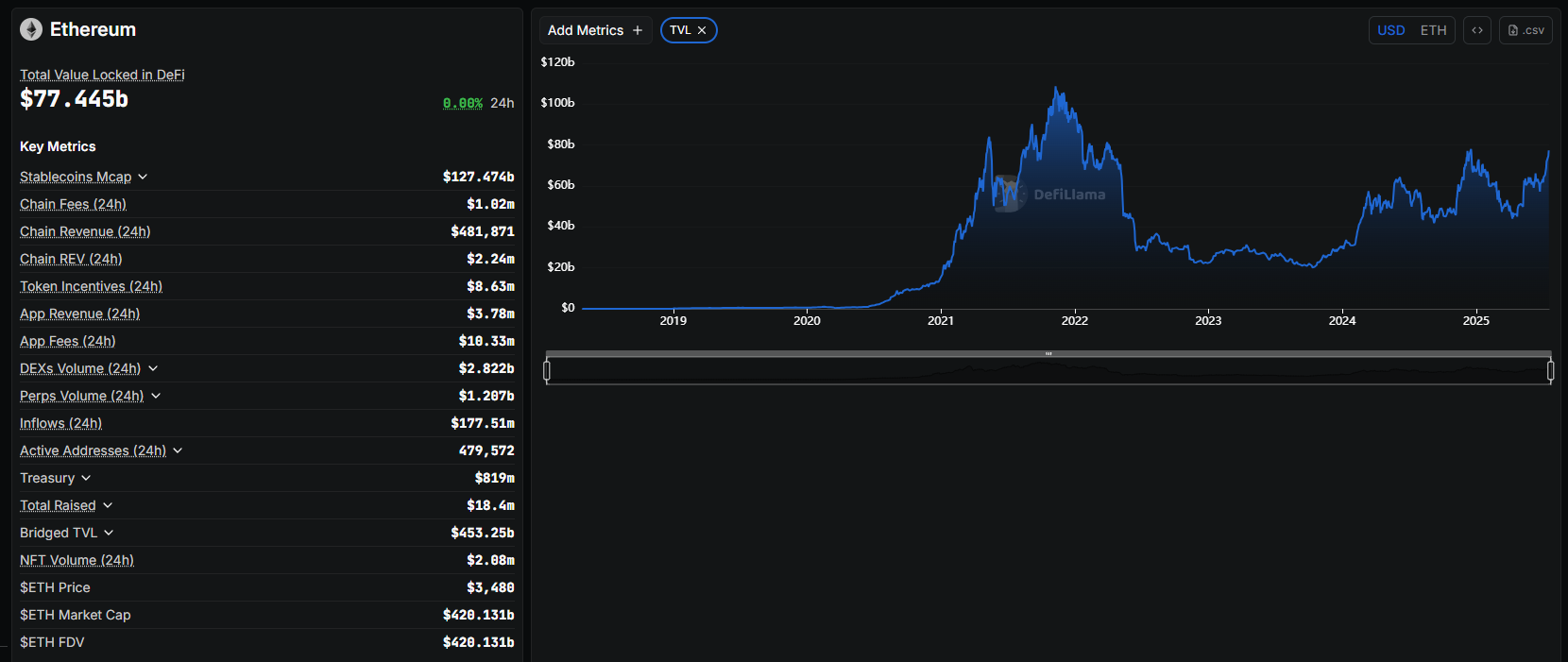Click the $77.445b TVL value
1568x662 pixels.
click(74, 99)
